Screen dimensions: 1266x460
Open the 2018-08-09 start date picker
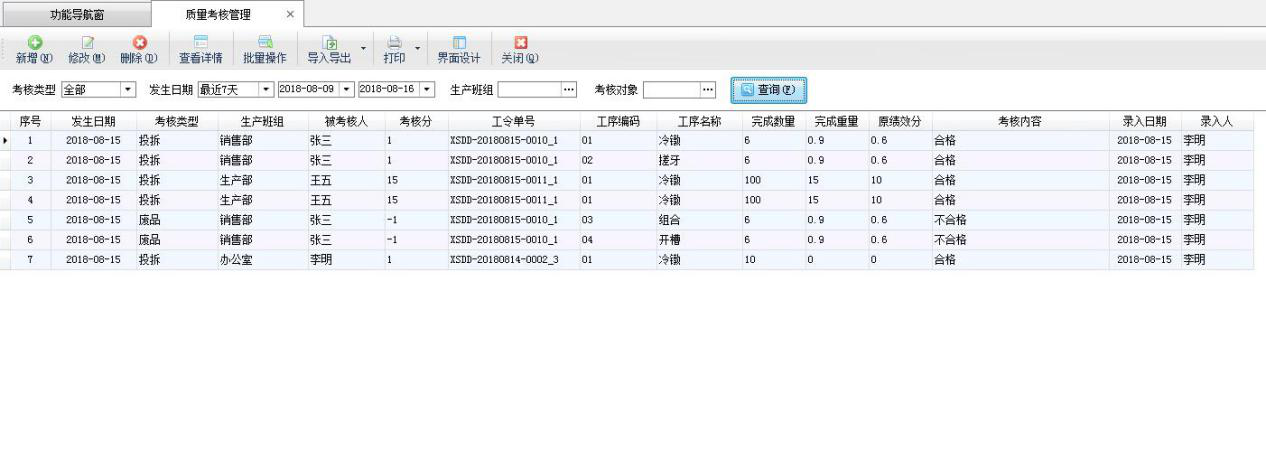click(x=347, y=90)
